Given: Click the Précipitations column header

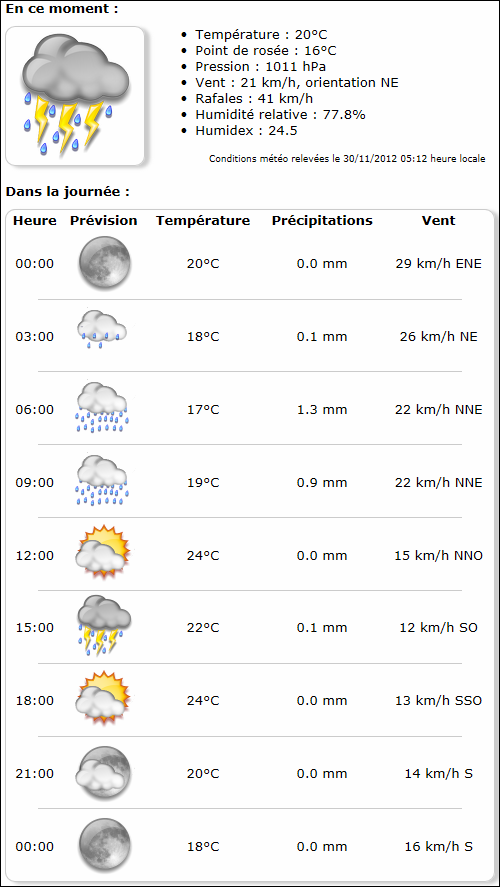Looking at the screenshot, I should coord(322,221).
